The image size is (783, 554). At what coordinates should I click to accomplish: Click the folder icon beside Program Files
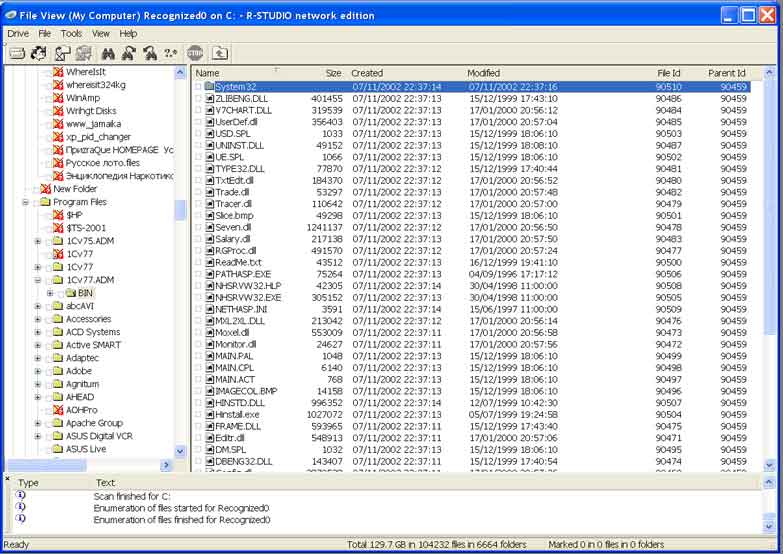pyautogui.click(x=45, y=202)
